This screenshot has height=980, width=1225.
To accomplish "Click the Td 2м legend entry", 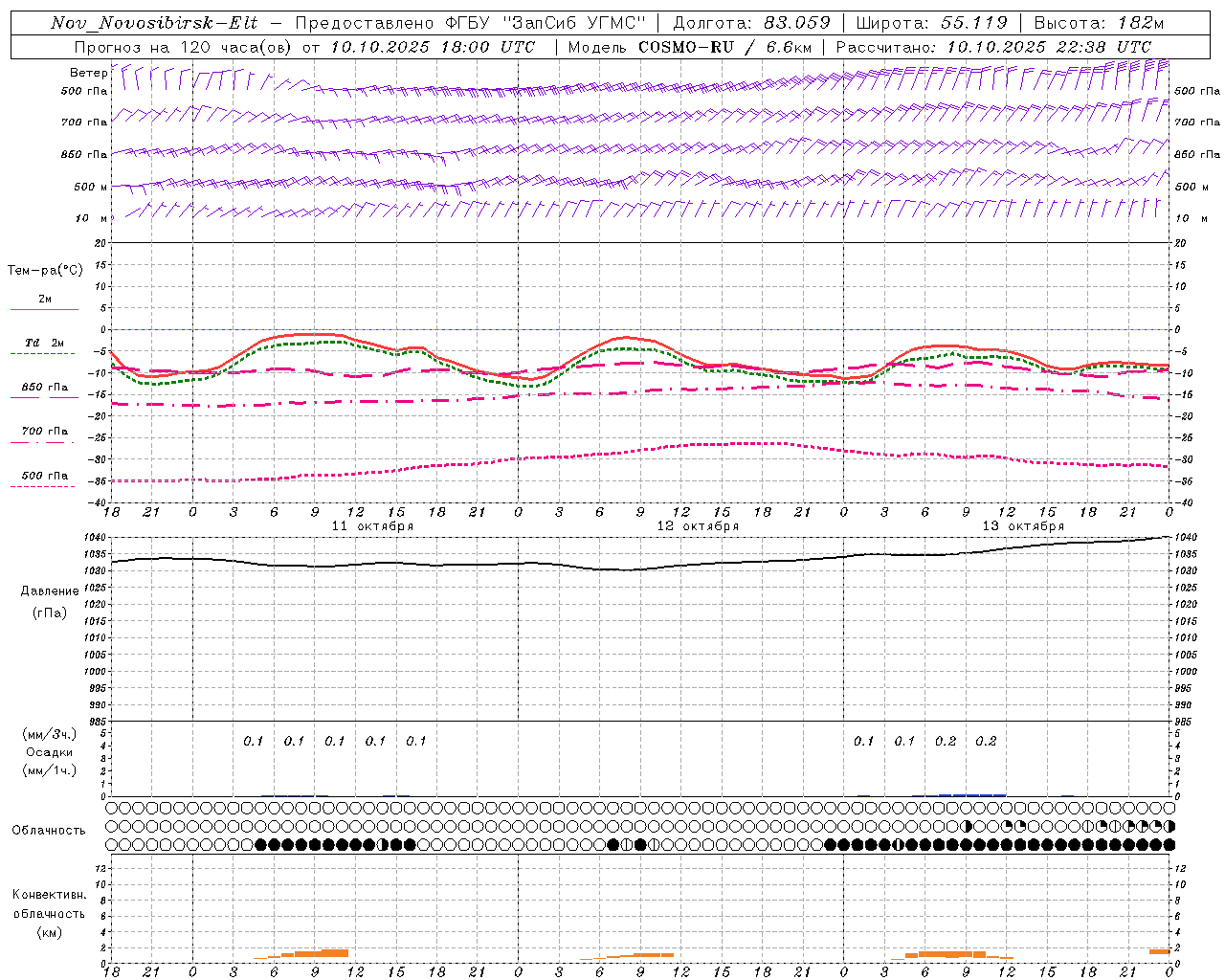I will [x=45, y=343].
